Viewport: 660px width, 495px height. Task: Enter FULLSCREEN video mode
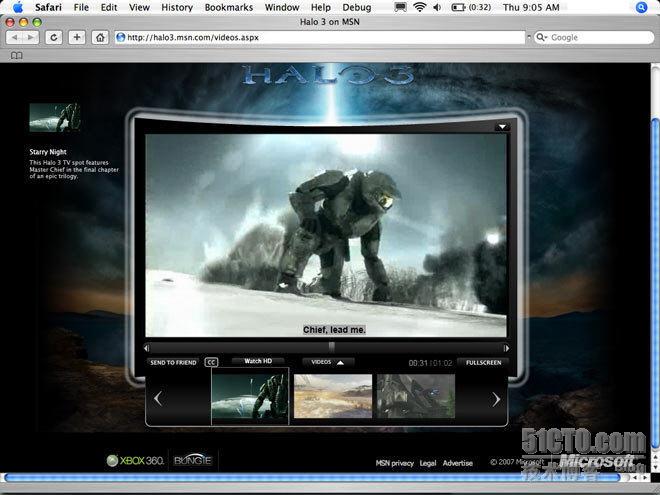pos(483,362)
